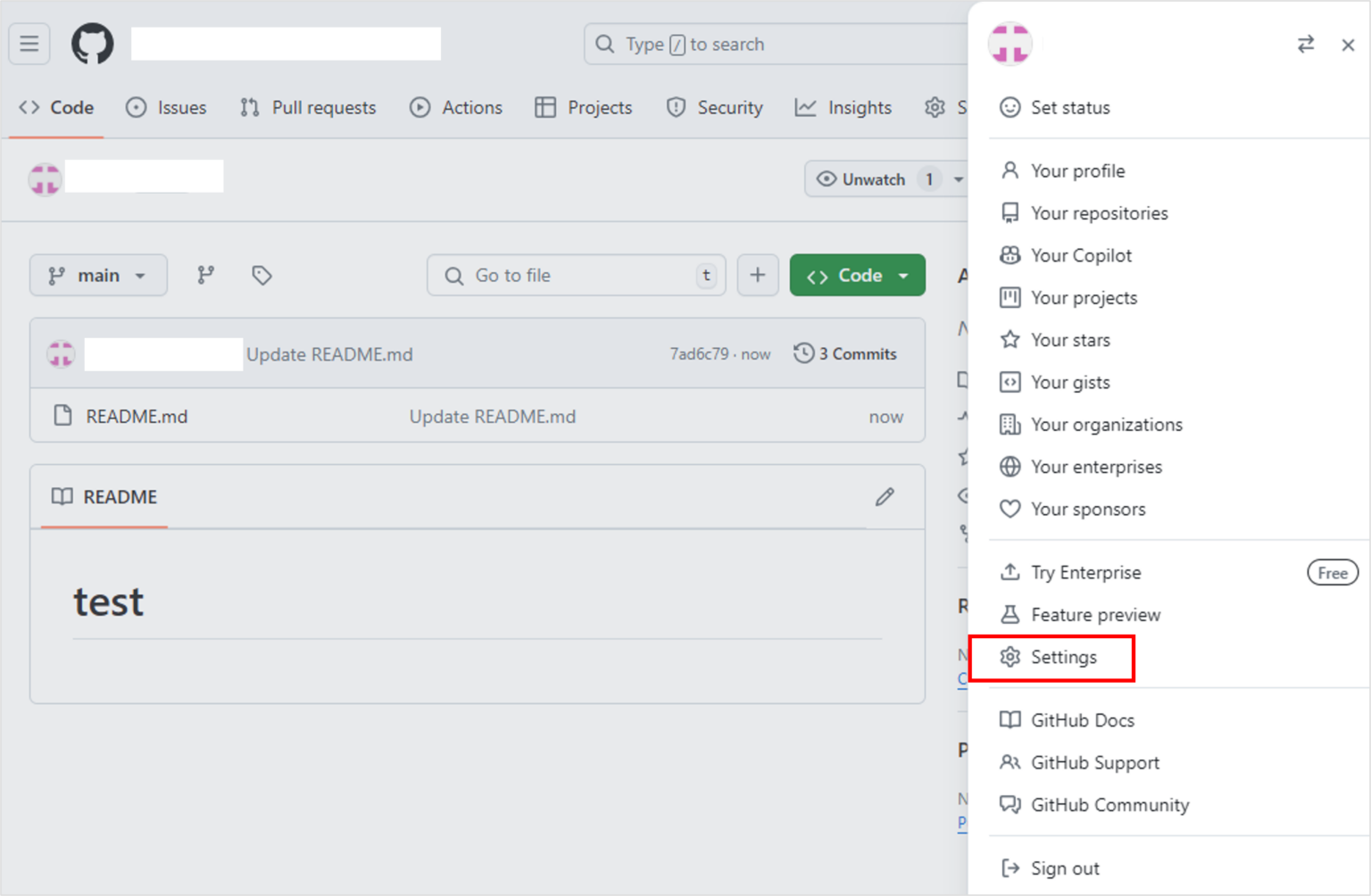Image resolution: width=1371 pixels, height=896 pixels.
Task: Click the account switch arrows icon
Action: pos(1306,45)
